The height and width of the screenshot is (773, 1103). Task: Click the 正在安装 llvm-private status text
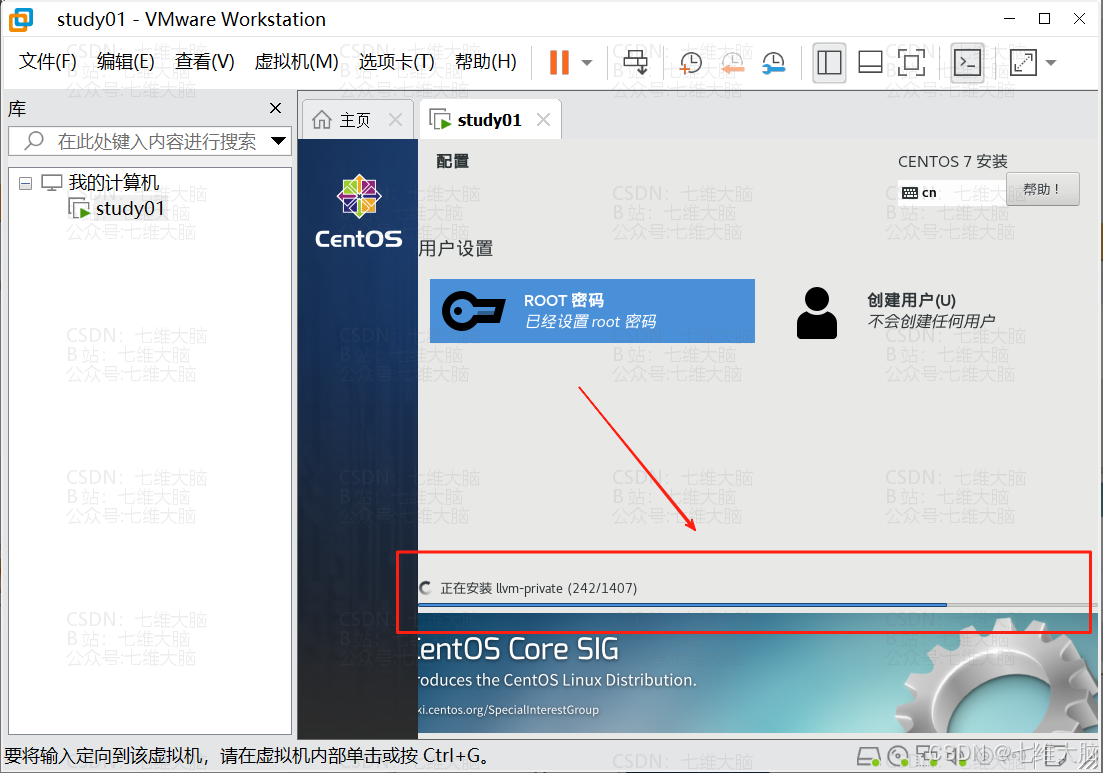click(x=539, y=588)
